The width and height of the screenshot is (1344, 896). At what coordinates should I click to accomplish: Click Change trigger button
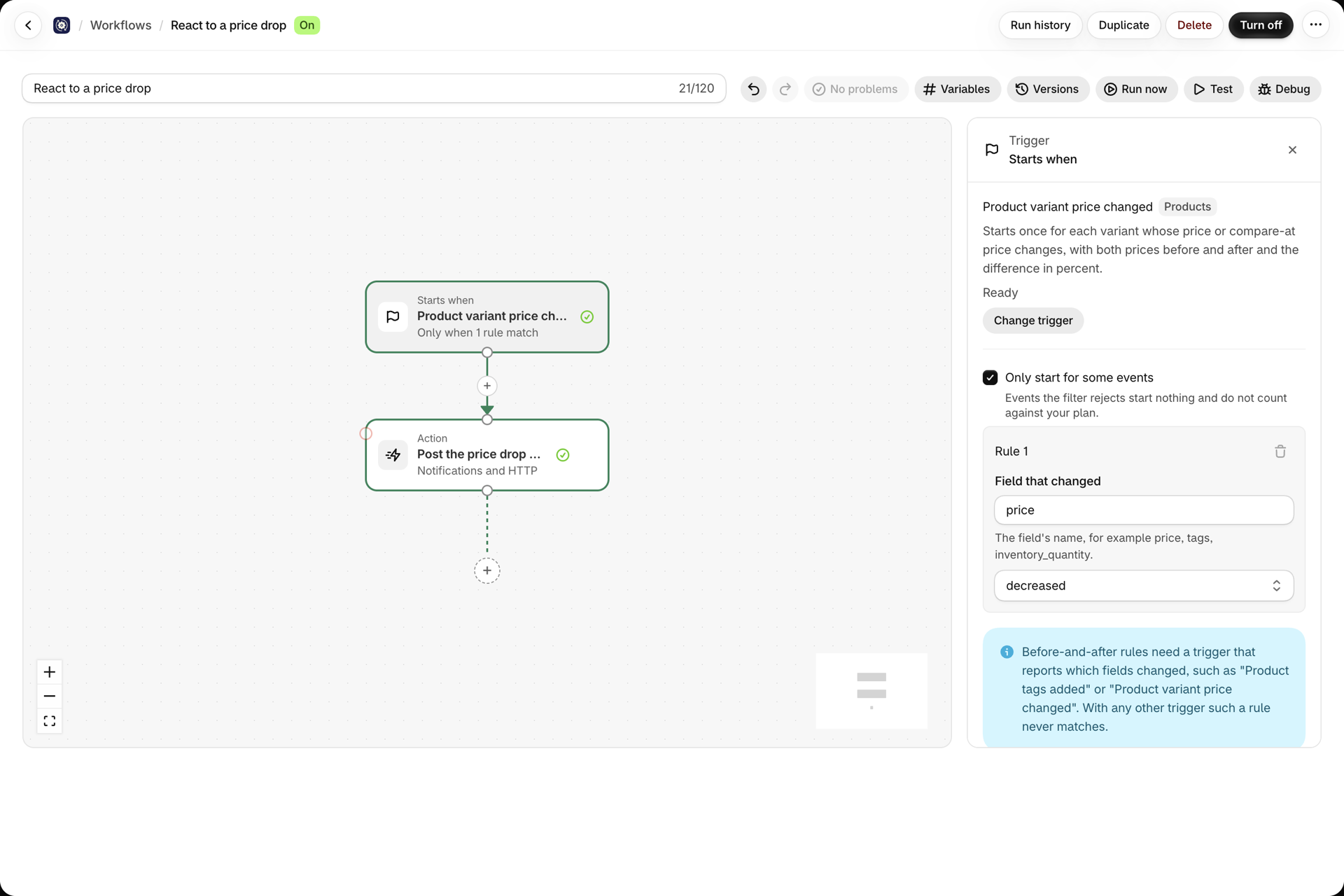[x=1033, y=321]
